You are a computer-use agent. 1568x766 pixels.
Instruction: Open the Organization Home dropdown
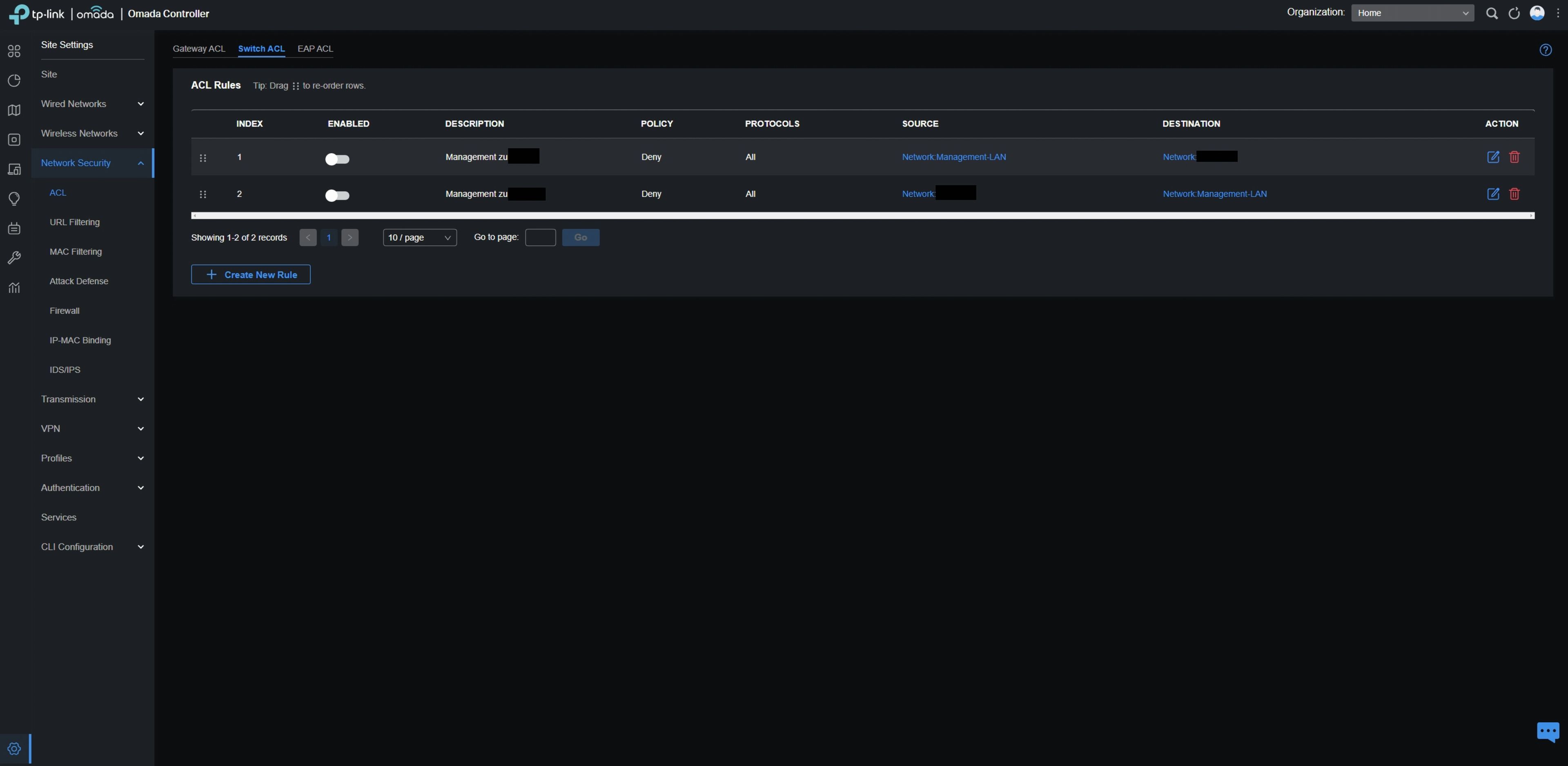(x=1412, y=13)
